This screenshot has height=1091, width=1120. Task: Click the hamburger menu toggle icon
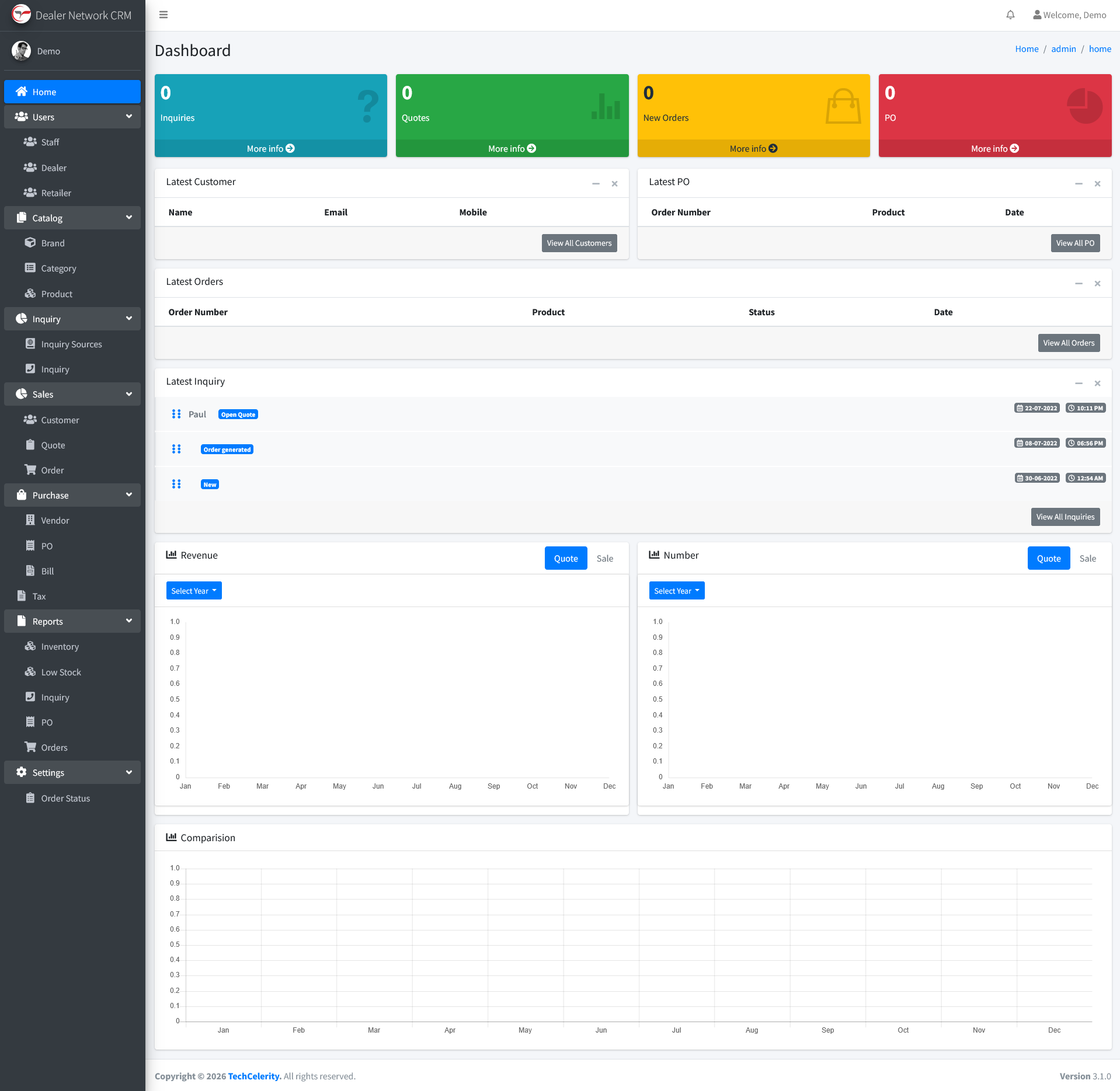tap(164, 15)
